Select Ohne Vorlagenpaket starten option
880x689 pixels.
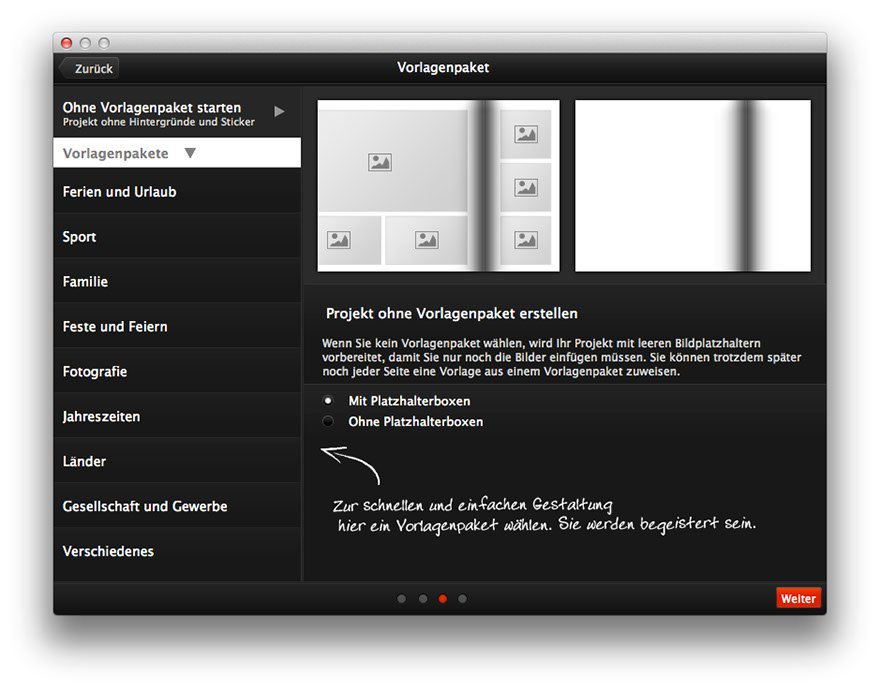(177, 113)
